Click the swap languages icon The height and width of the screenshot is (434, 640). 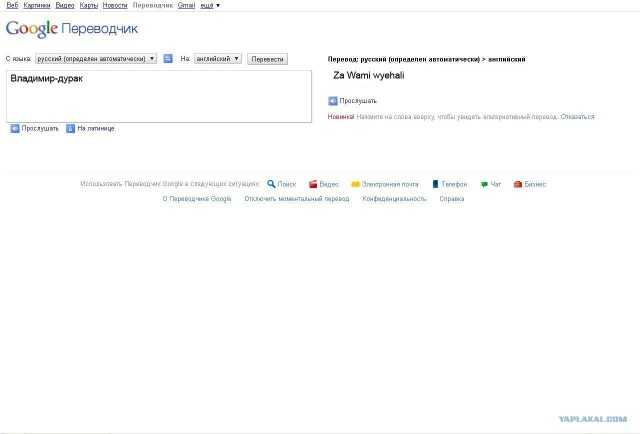(x=168, y=59)
